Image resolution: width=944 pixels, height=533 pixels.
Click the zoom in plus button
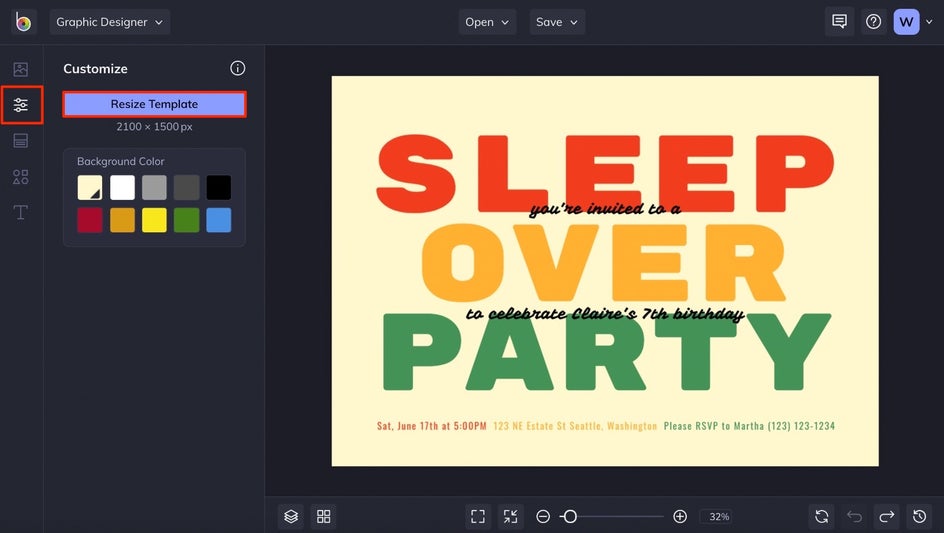(x=680, y=516)
